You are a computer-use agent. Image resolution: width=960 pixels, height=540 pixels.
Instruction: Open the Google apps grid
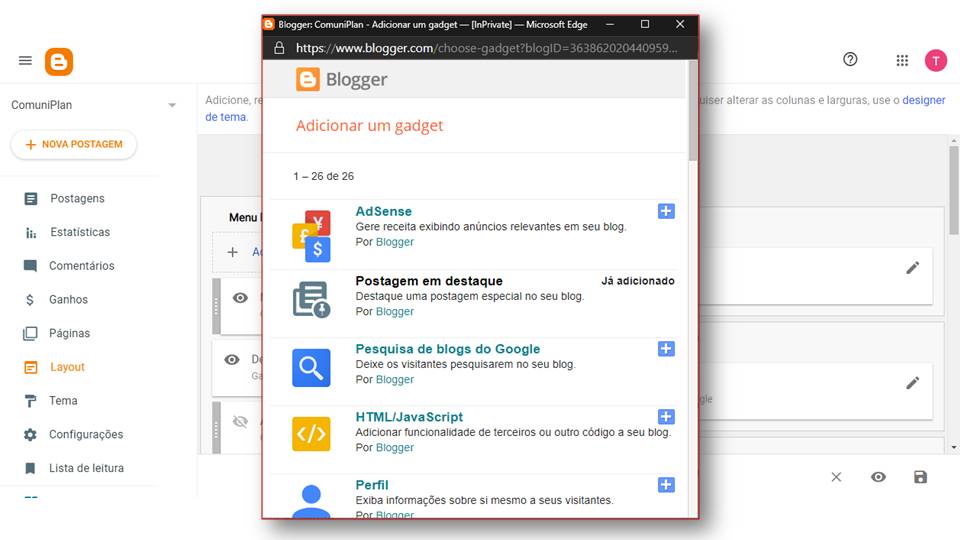coord(902,61)
